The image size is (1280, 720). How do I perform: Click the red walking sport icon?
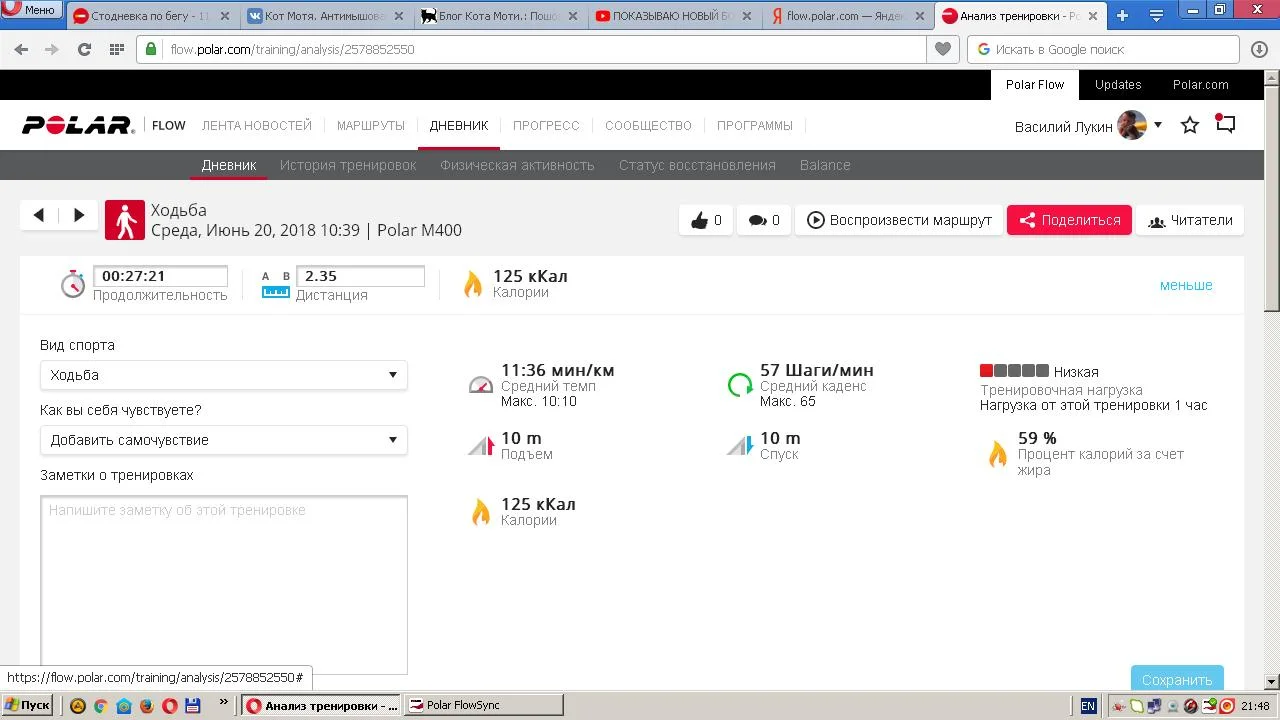tap(125, 220)
